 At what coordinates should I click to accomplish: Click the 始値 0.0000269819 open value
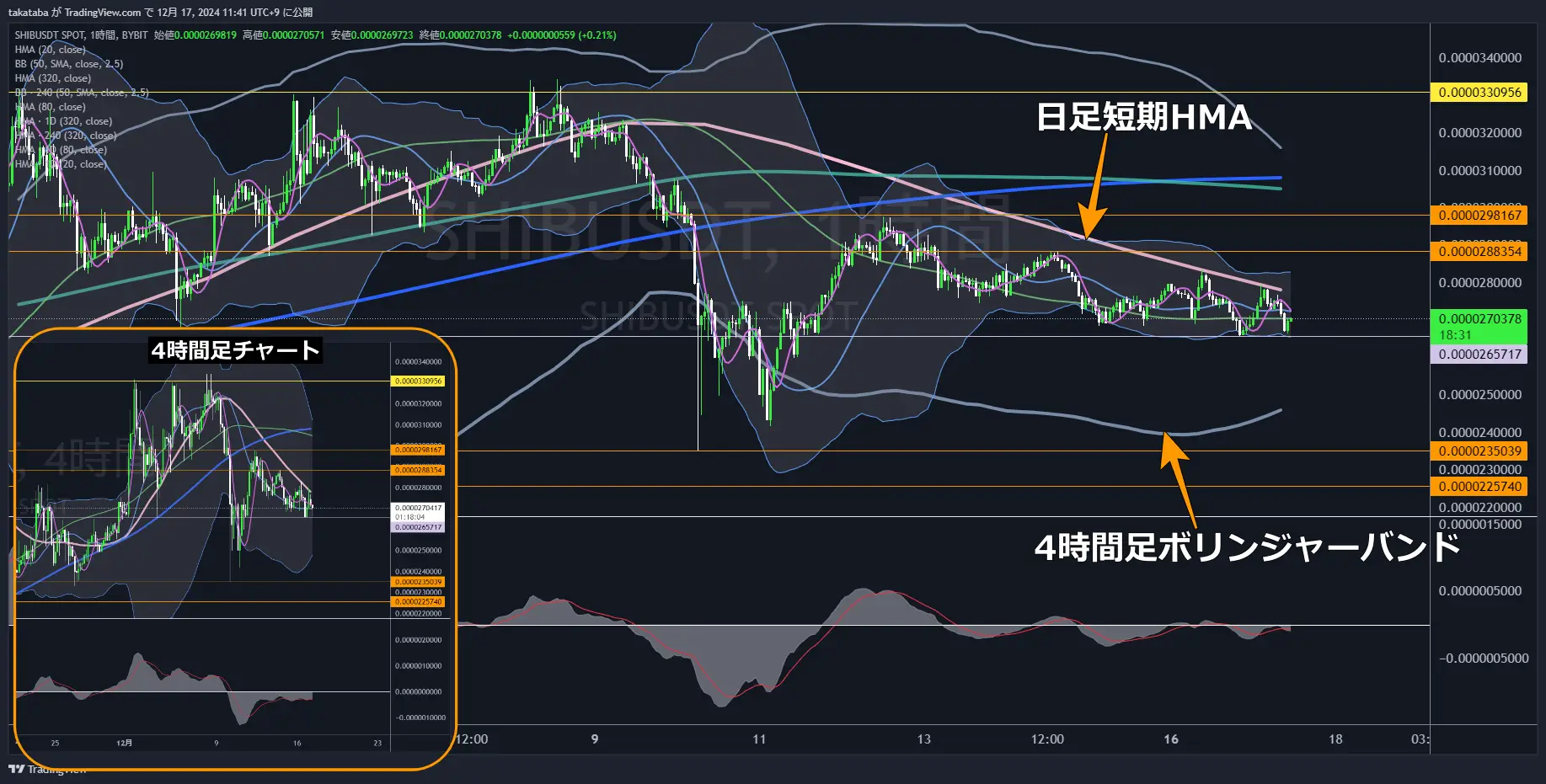(195, 35)
